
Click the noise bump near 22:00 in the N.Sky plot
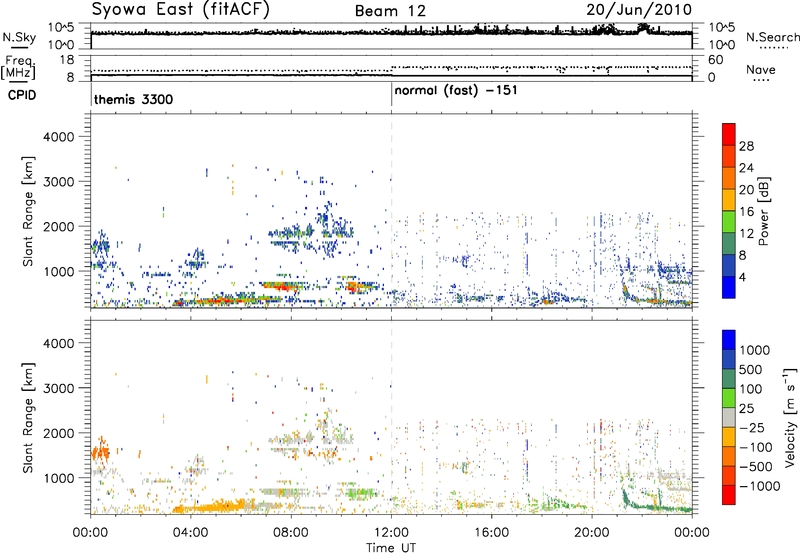643,29
